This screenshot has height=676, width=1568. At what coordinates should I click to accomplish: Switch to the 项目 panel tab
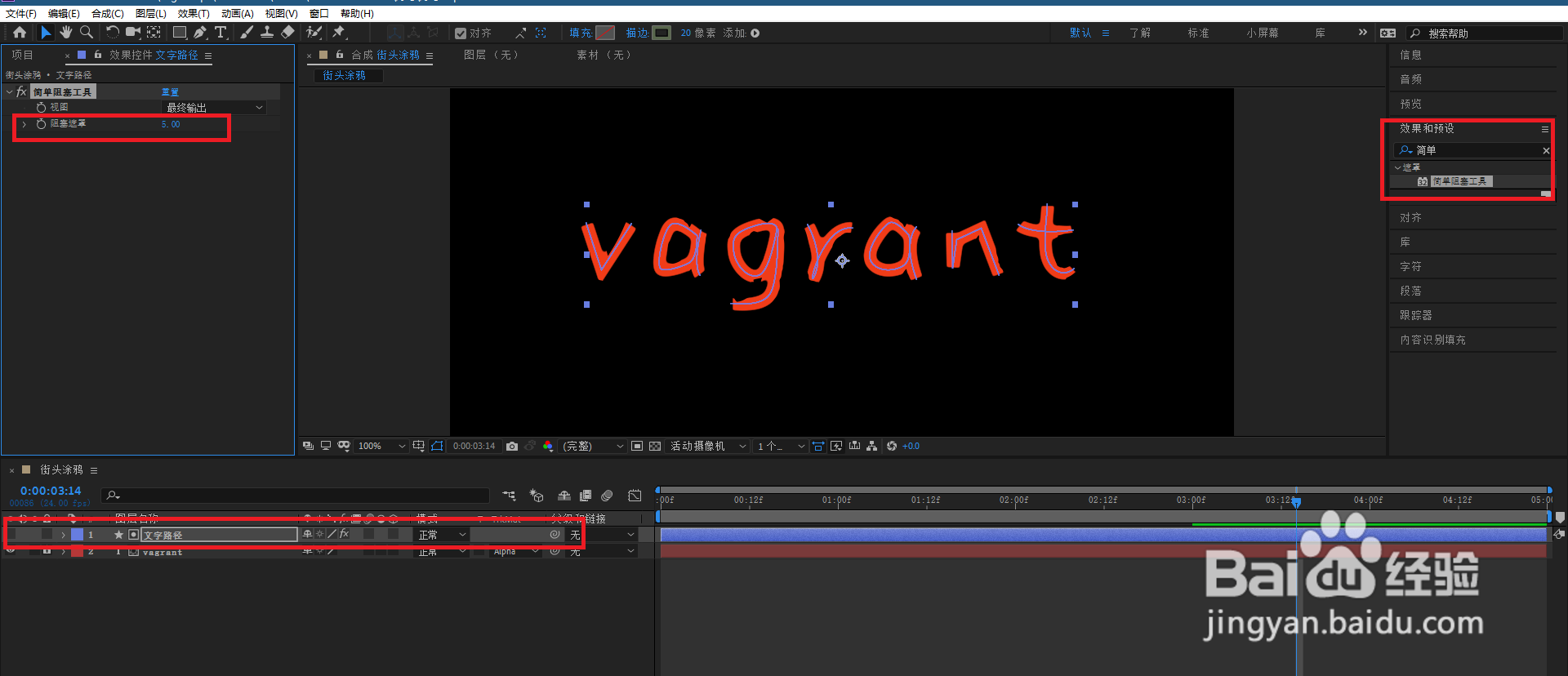(x=23, y=55)
